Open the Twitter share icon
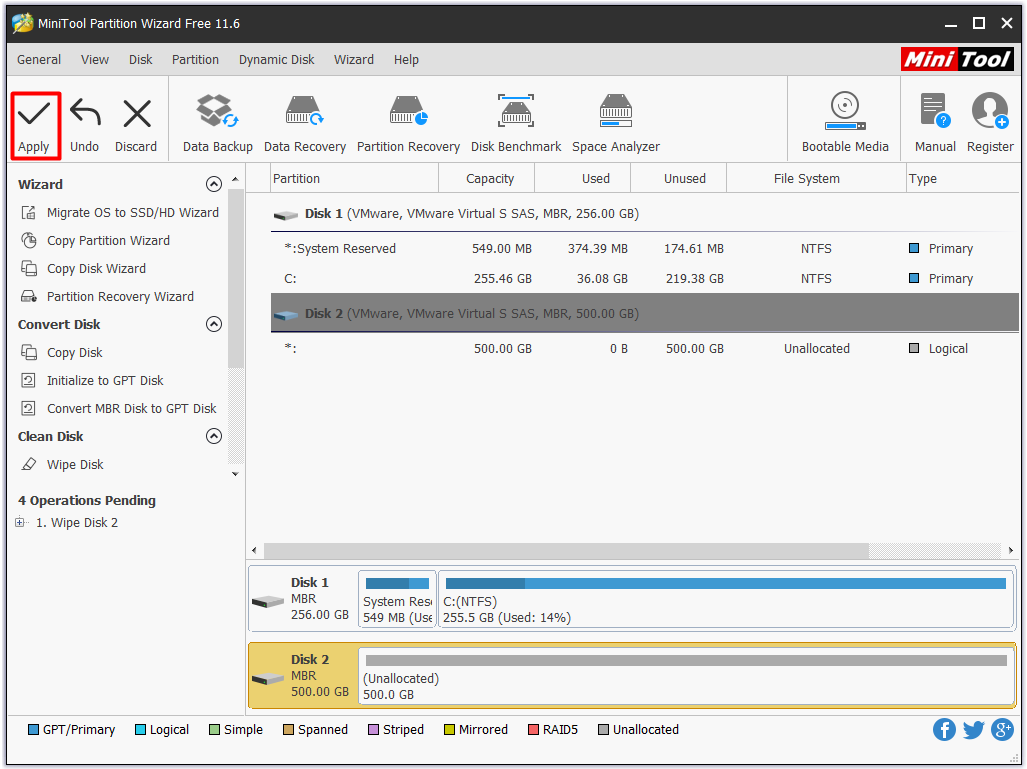The width and height of the screenshot is (1027, 769). [973, 729]
